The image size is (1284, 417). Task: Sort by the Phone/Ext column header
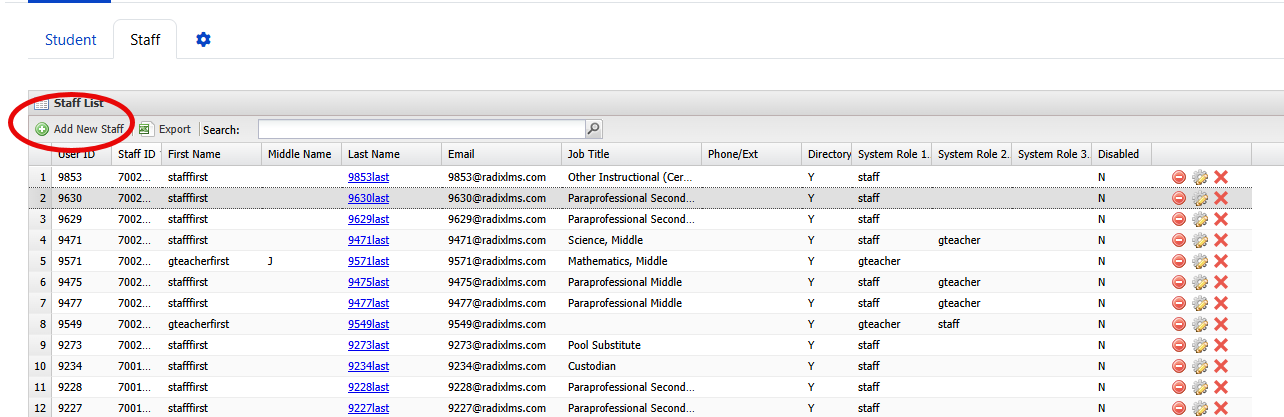coord(752,154)
